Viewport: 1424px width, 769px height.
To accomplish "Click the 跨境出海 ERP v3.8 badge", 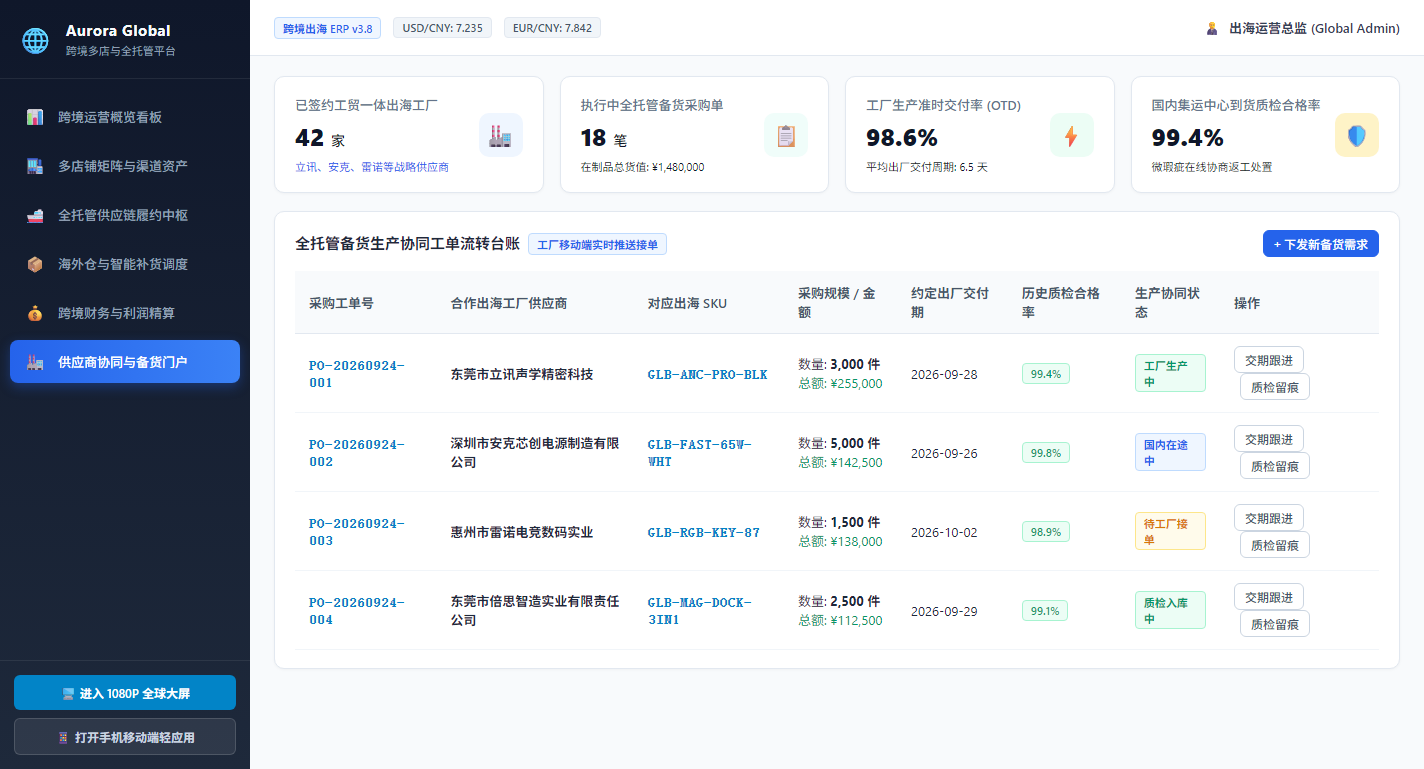I will [328, 28].
